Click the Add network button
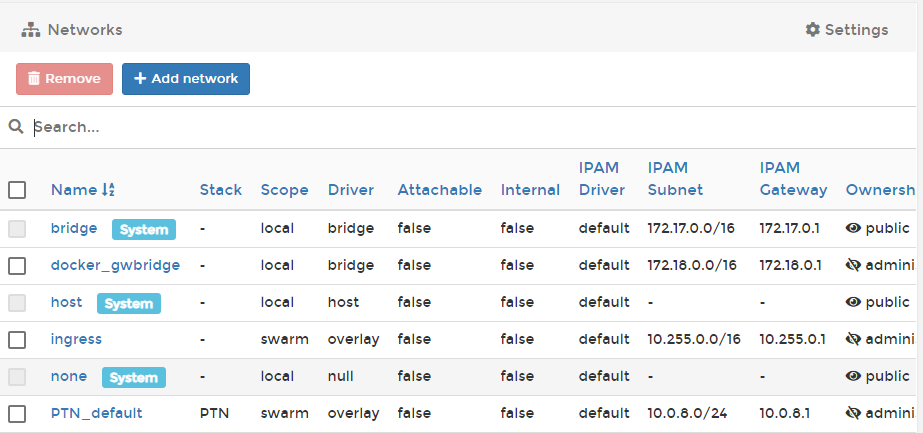 (186, 79)
